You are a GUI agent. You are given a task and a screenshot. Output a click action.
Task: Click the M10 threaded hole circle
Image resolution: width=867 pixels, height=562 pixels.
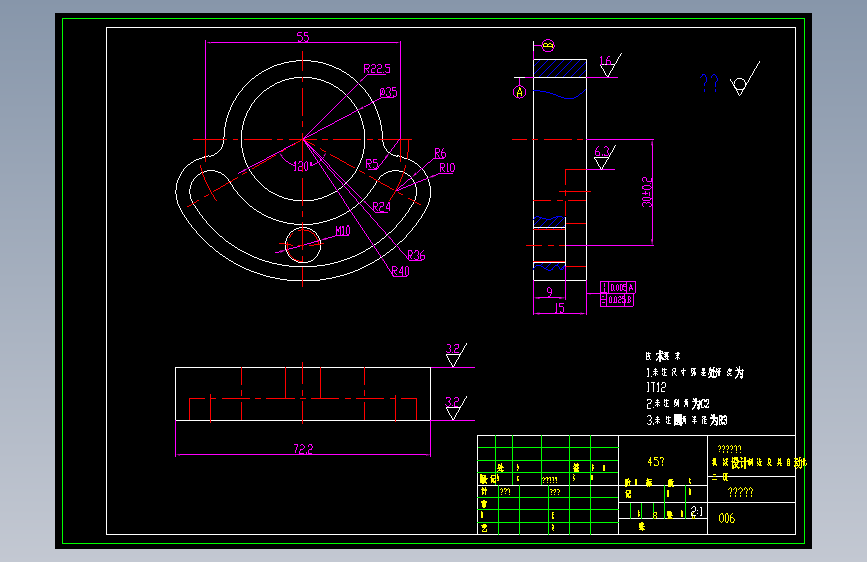[303, 244]
